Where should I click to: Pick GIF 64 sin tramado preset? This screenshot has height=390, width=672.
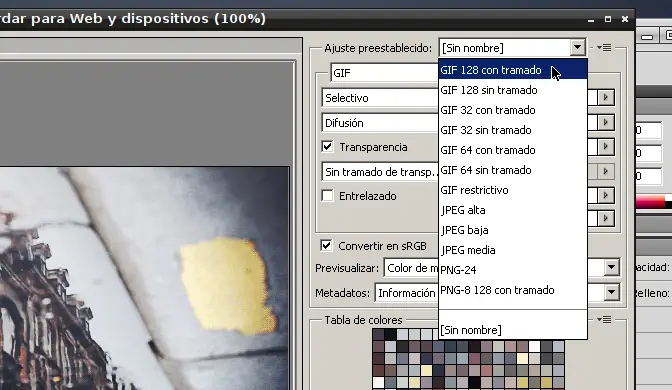pyautogui.click(x=513, y=170)
